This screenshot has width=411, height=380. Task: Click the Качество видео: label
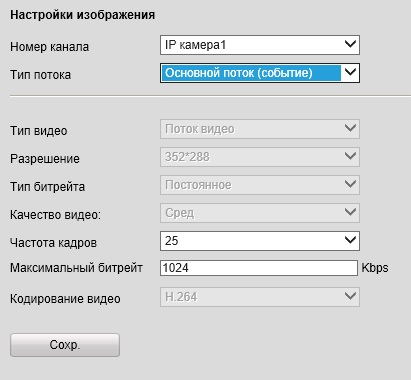(x=55, y=215)
